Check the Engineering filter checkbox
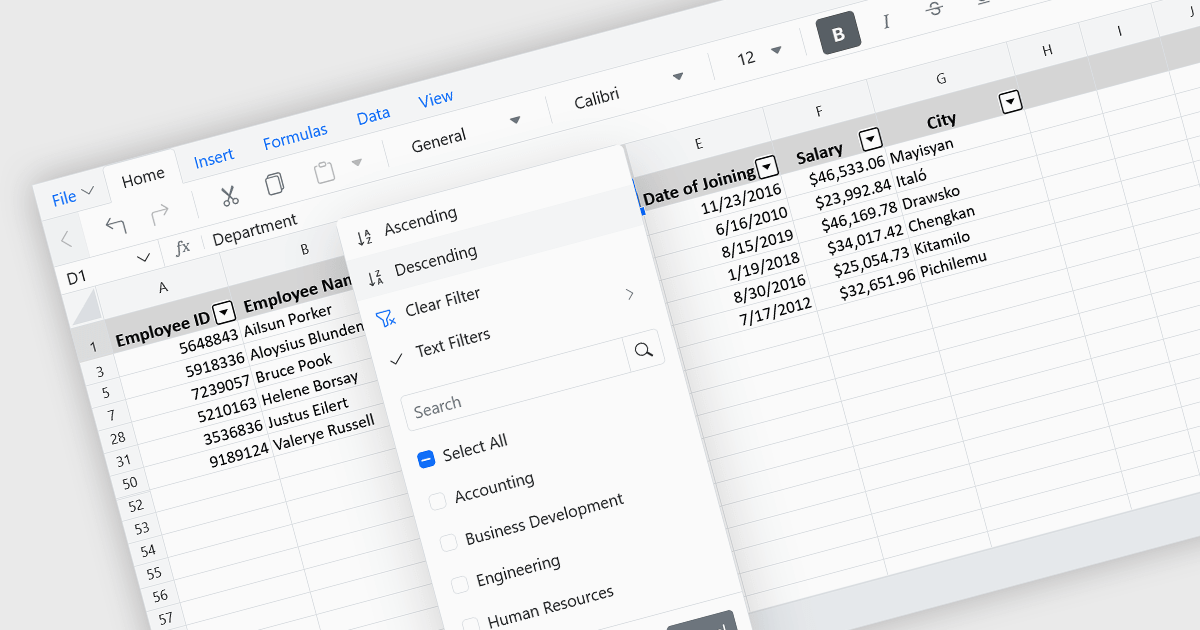This screenshot has height=630, width=1200. (x=459, y=584)
